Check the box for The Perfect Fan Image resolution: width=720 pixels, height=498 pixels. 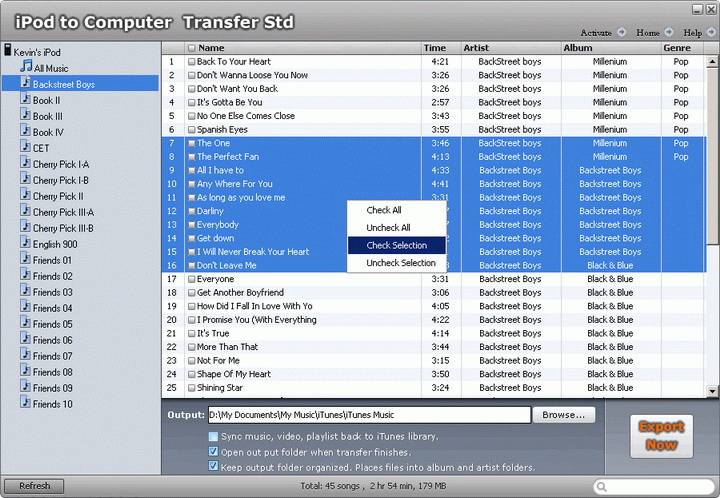[x=191, y=157]
